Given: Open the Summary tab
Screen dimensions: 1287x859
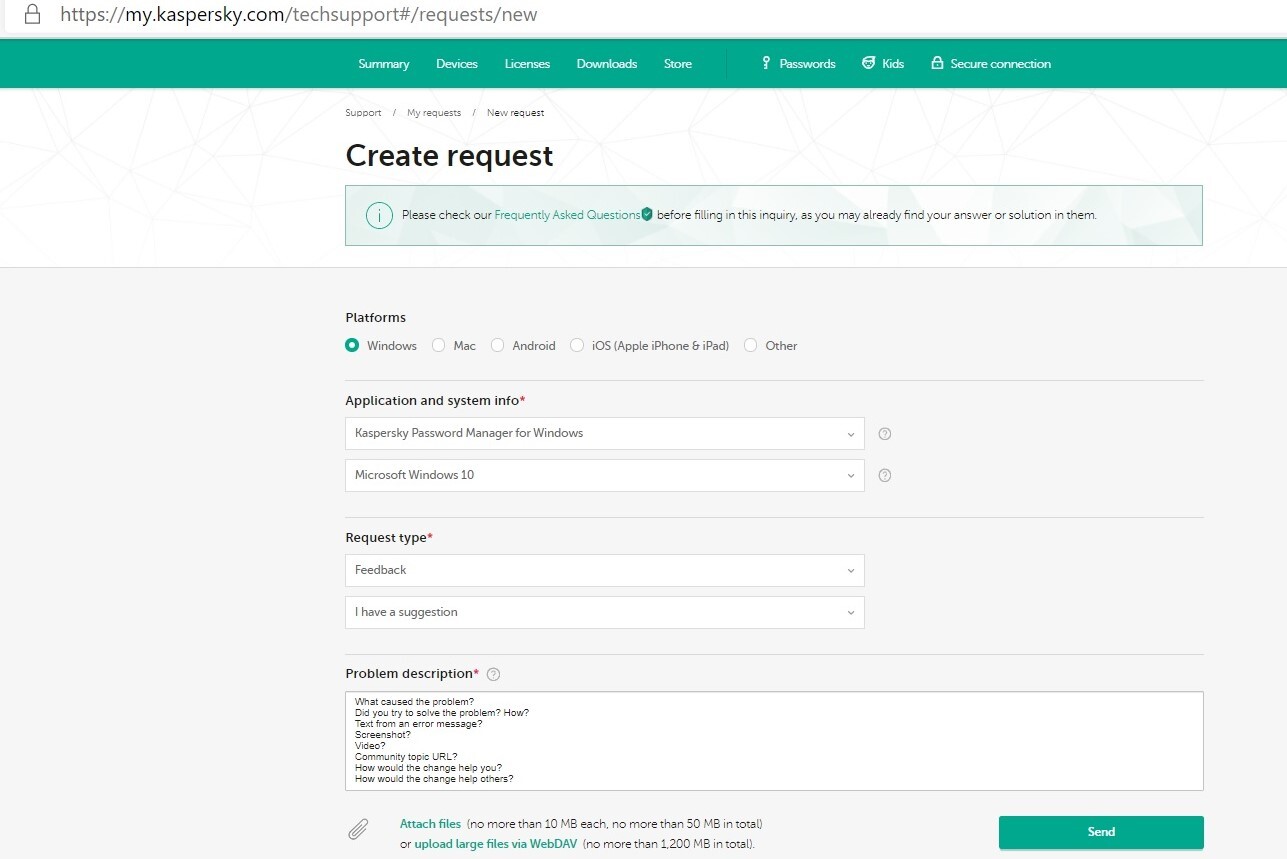Looking at the screenshot, I should (x=384, y=63).
